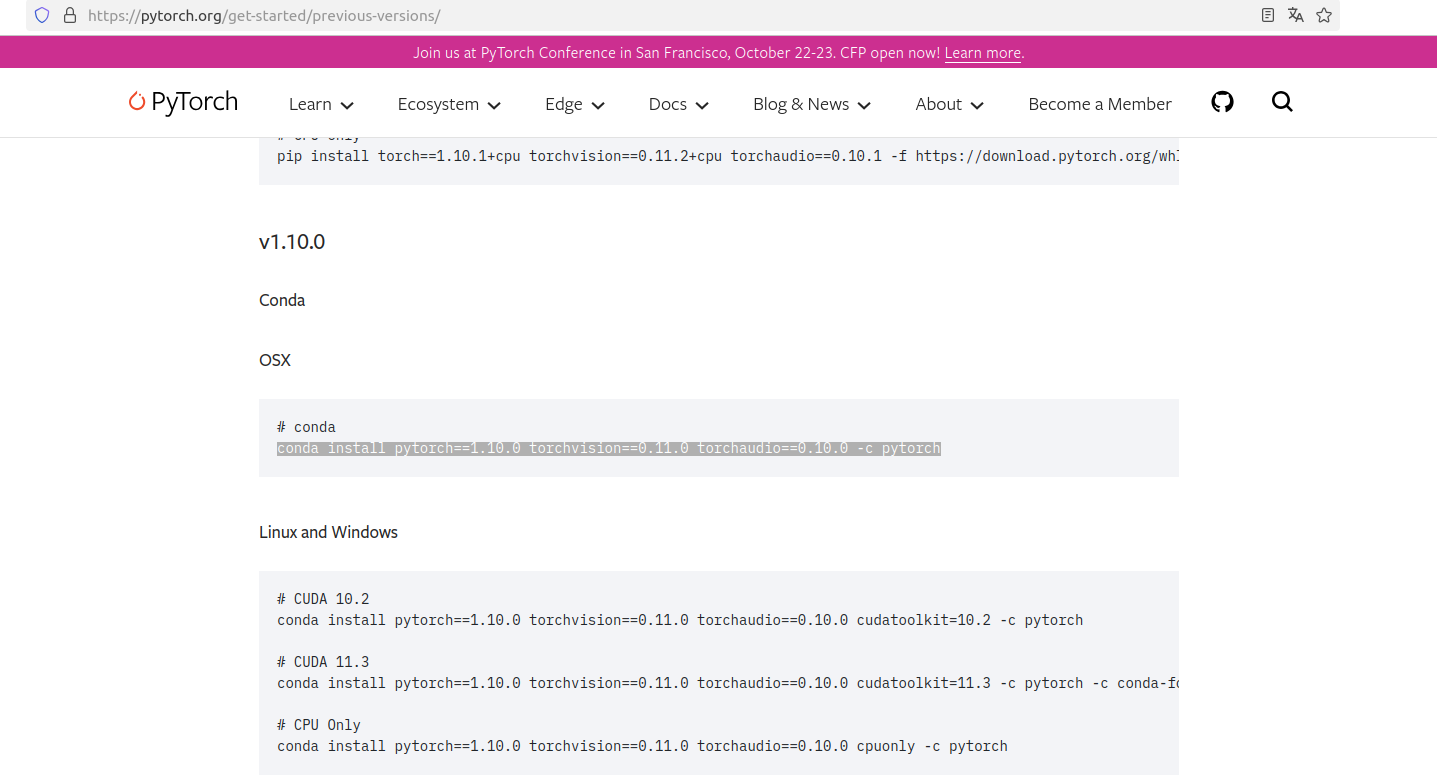
Task: Open the PyTorch GitHub icon link
Action: [x=1222, y=102]
